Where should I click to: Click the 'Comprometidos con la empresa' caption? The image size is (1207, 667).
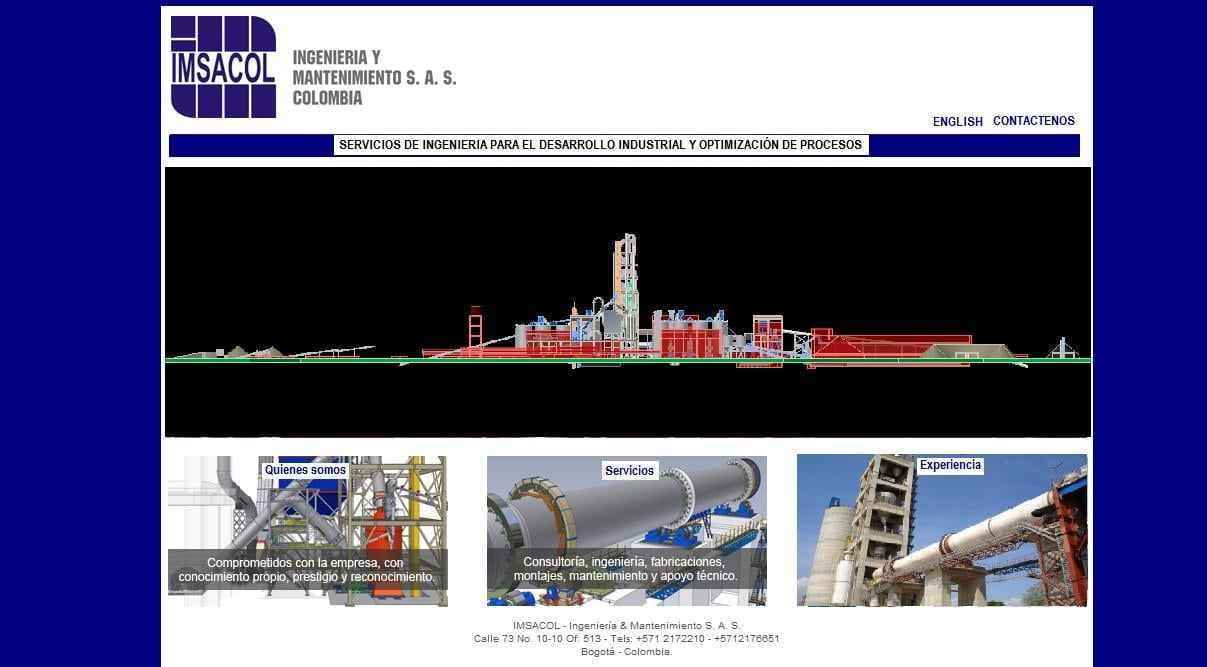click(307, 570)
